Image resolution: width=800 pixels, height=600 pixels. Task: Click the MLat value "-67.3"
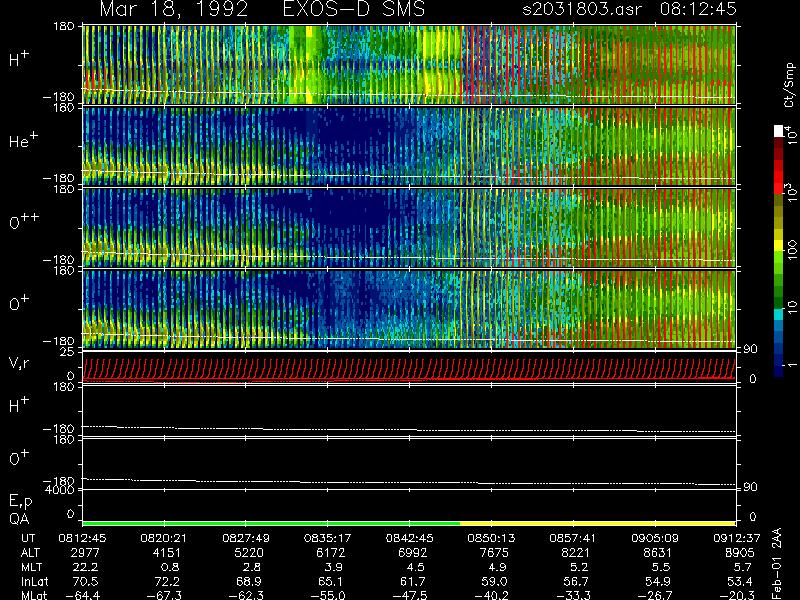pos(164,595)
